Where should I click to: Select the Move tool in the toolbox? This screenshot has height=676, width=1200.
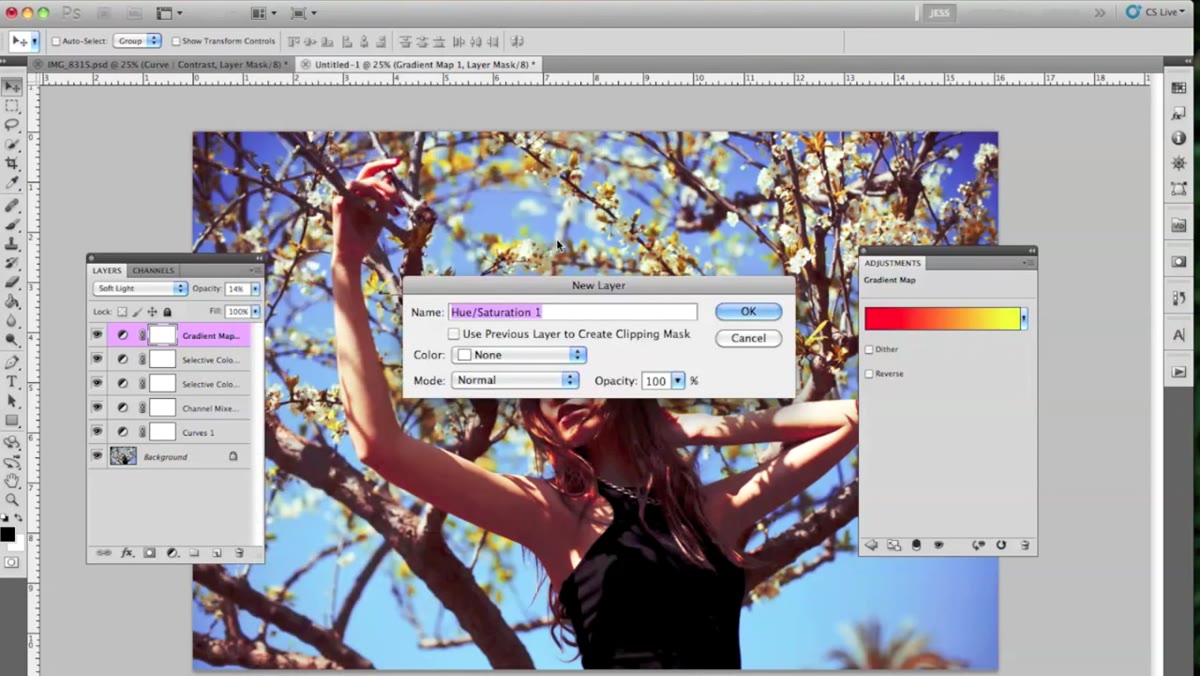point(12,87)
